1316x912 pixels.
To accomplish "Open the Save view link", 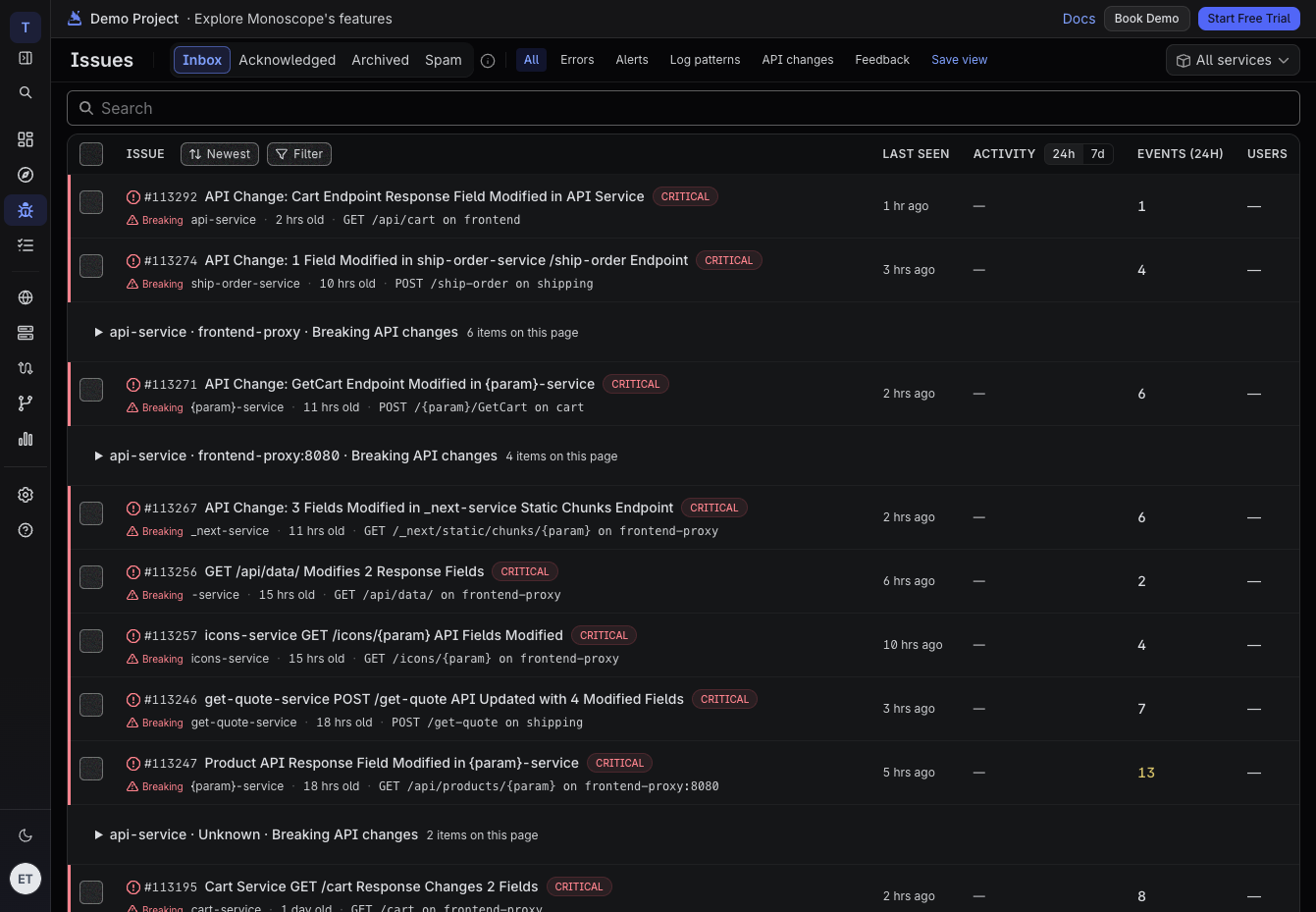I will (x=959, y=60).
